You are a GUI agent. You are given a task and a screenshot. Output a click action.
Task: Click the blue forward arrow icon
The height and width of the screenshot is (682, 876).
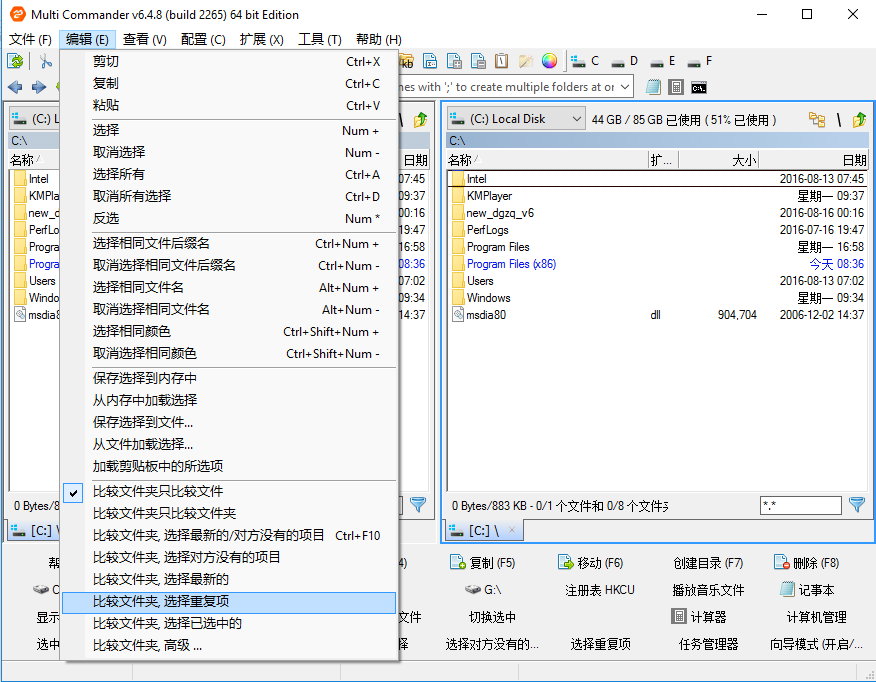click(39, 87)
